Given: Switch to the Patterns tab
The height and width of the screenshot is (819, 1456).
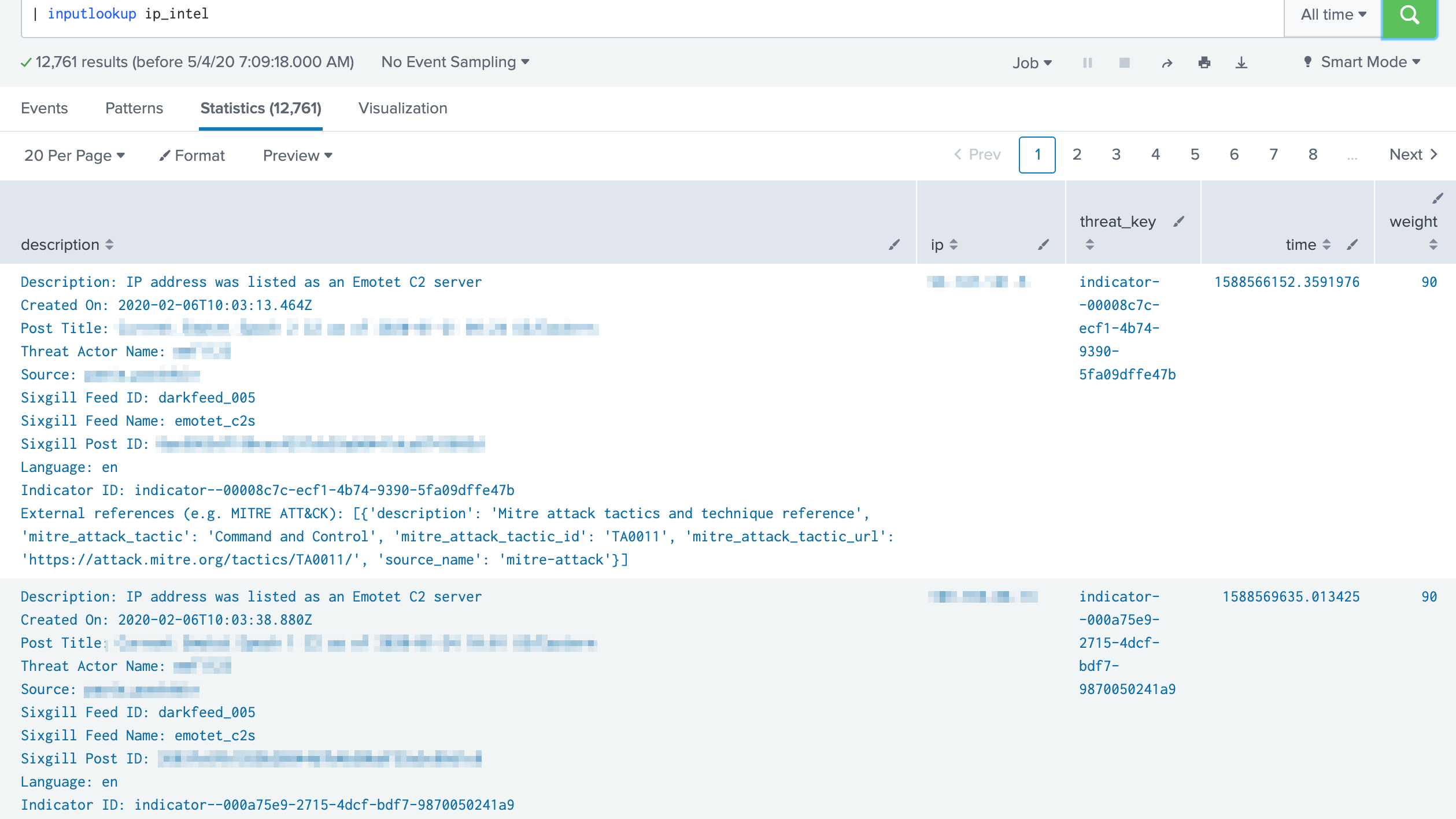Looking at the screenshot, I should pos(134,108).
